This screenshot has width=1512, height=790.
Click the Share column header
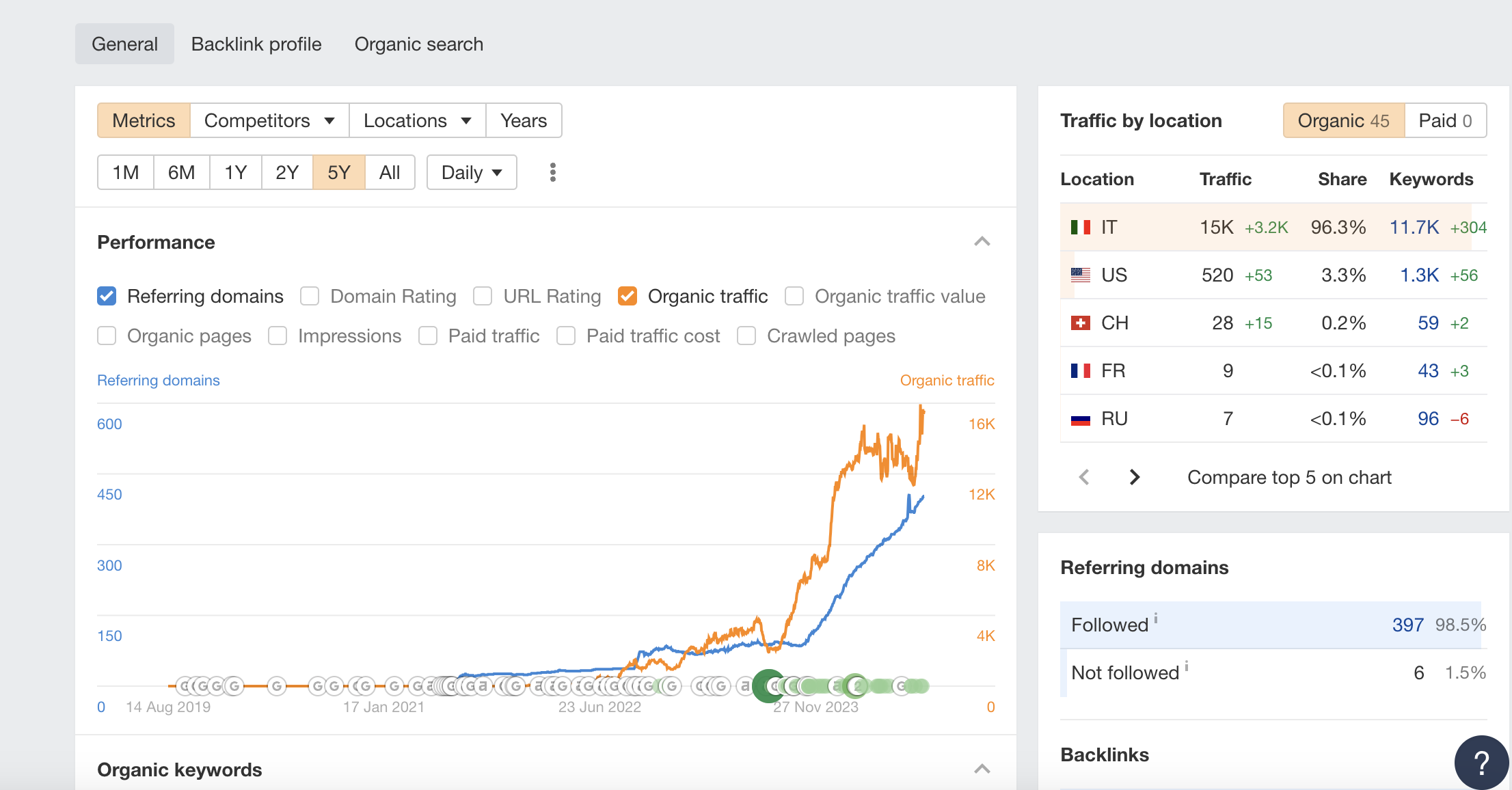pos(1342,179)
